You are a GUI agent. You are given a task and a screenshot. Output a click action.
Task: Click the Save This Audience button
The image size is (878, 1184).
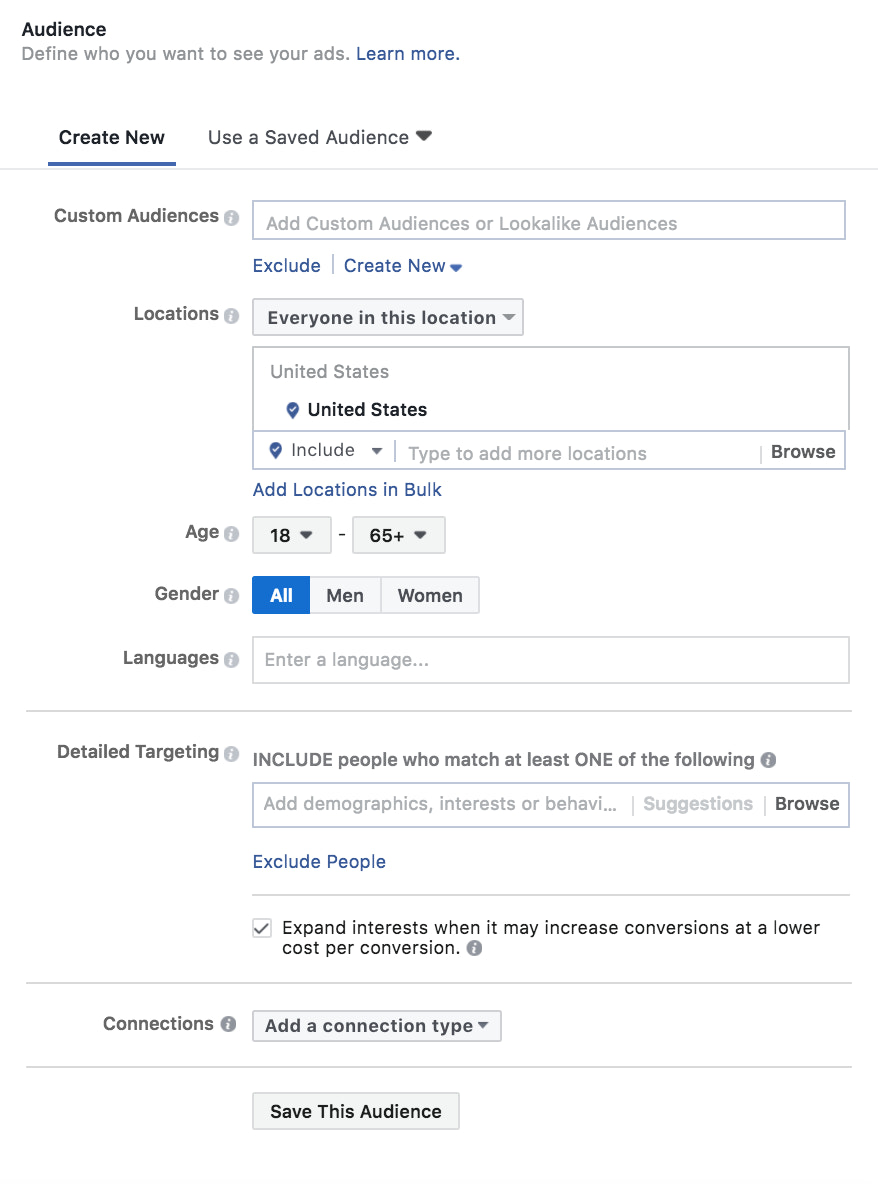(x=355, y=1111)
